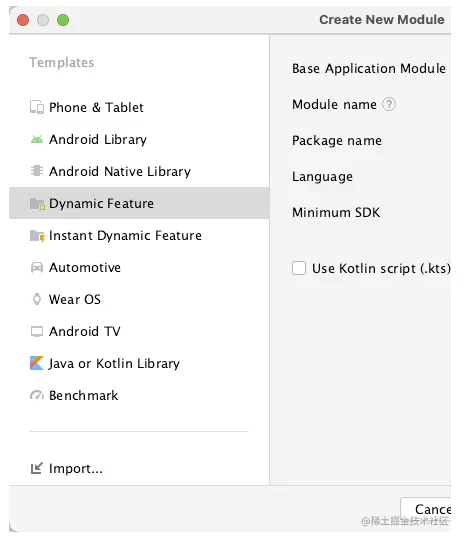Pick the Instant Dynamic Feature template

(x=139, y=235)
